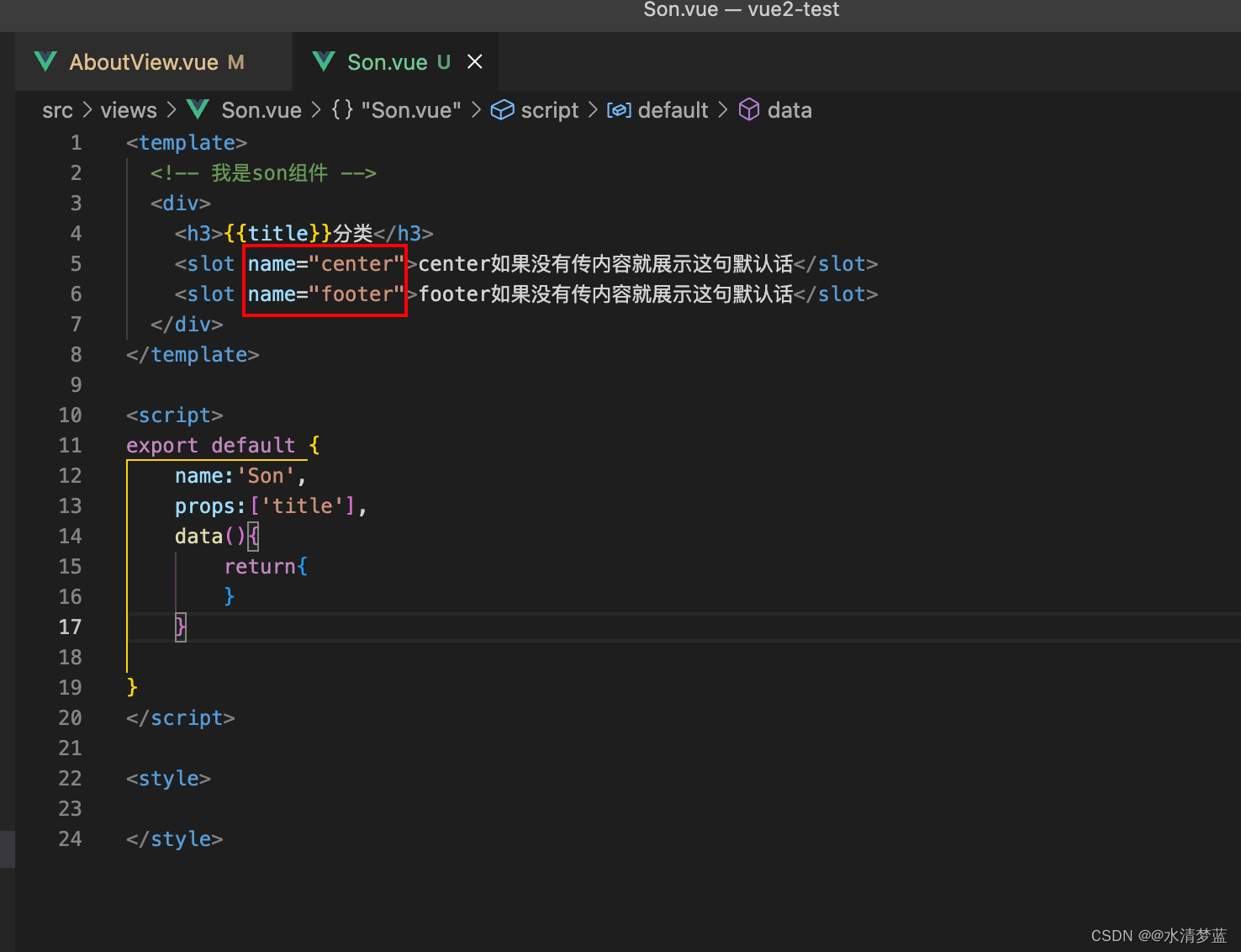The height and width of the screenshot is (952, 1241).
Task: Click the center slot default text
Action: (x=605, y=264)
